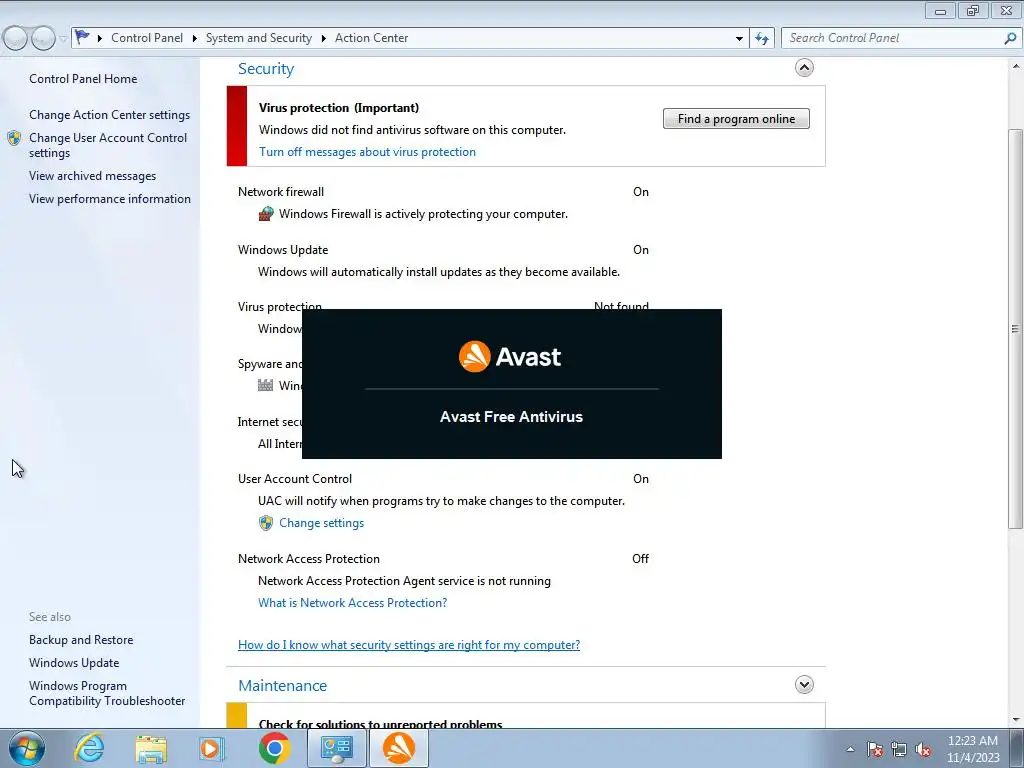The height and width of the screenshot is (768, 1024).
Task: Turn off messages about virus protection
Action: coord(367,152)
